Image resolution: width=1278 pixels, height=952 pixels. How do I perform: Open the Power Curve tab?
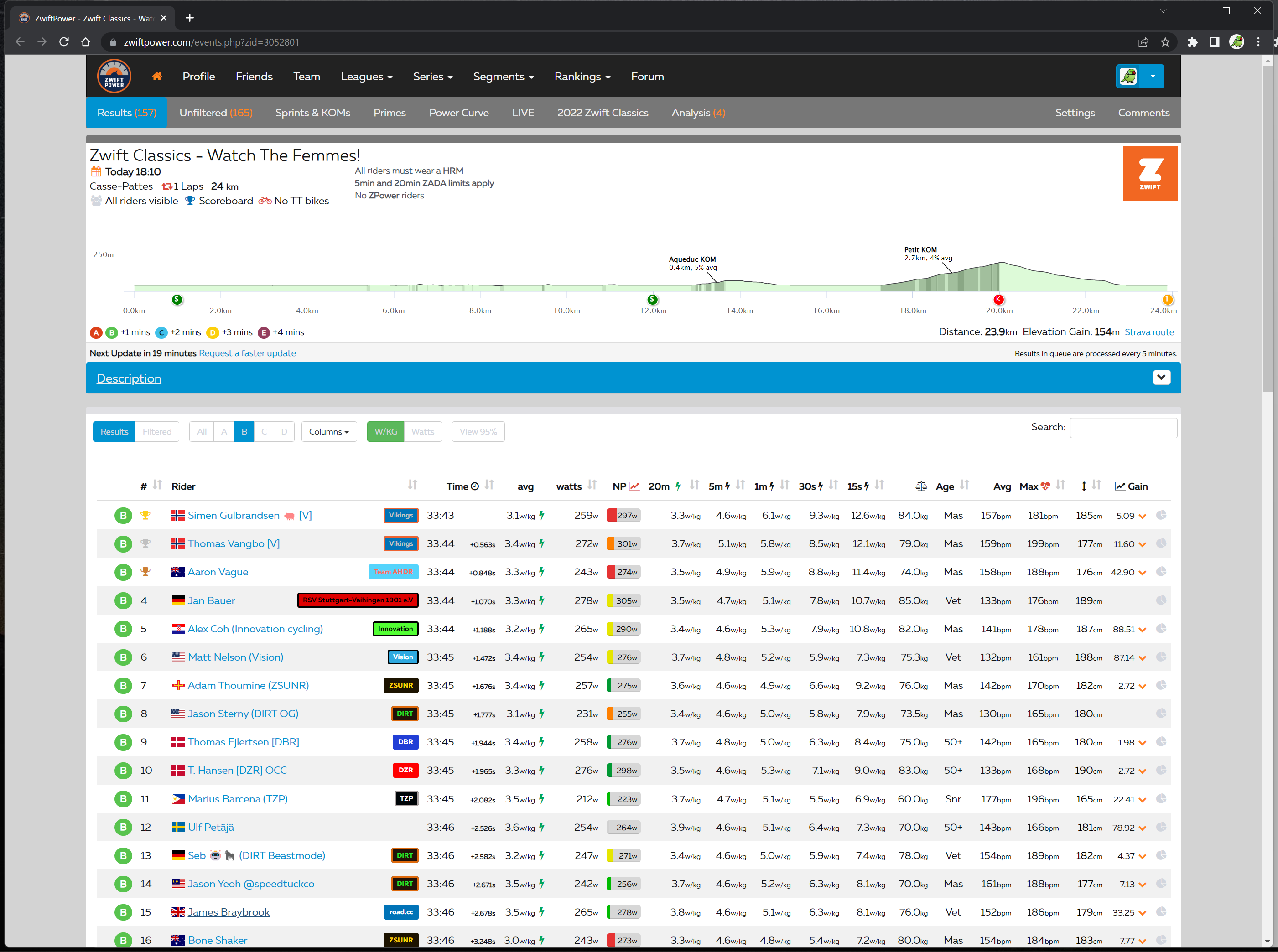(x=459, y=113)
